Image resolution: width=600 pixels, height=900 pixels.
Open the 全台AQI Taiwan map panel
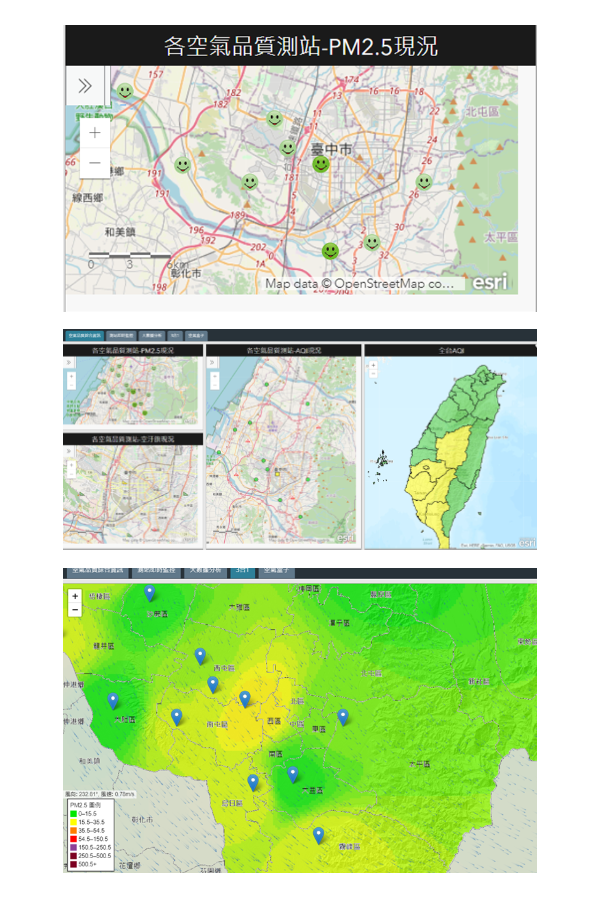pos(450,450)
